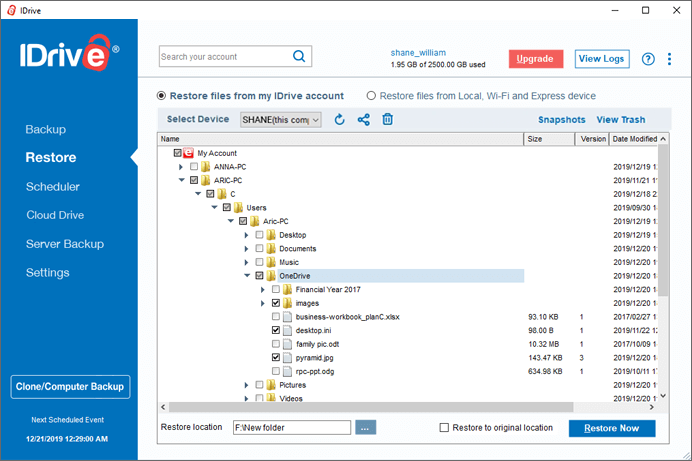Click the scroll down arrow of file tree
The height and width of the screenshot is (461, 692).
coord(663,396)
